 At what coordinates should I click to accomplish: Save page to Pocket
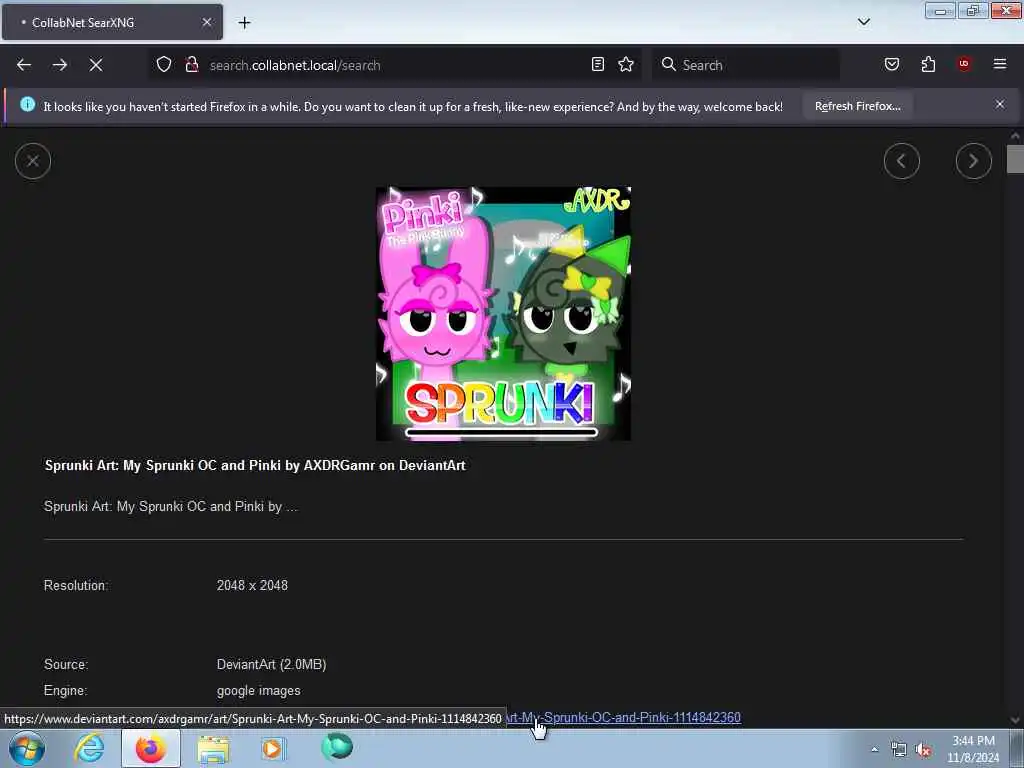(892, 64)
